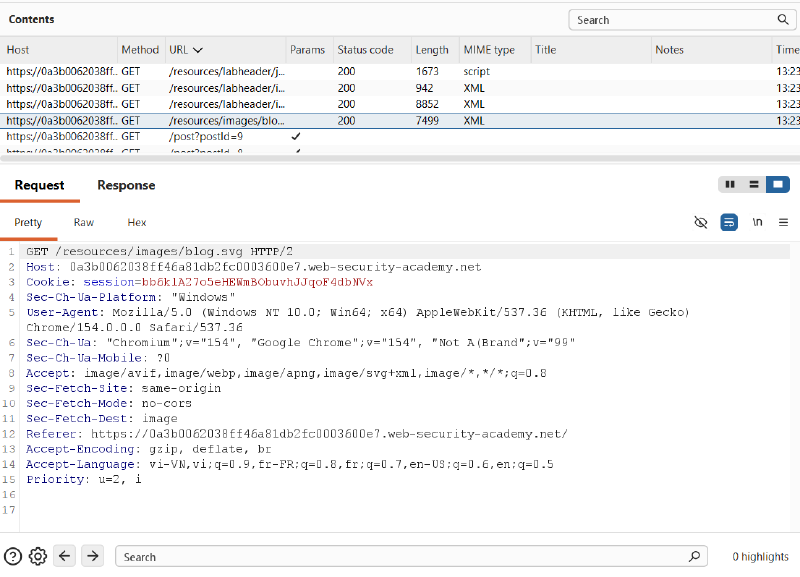The height and width of the screenshot is (577, 800).
Task: Sort by the Method column header
Action: 140,50
